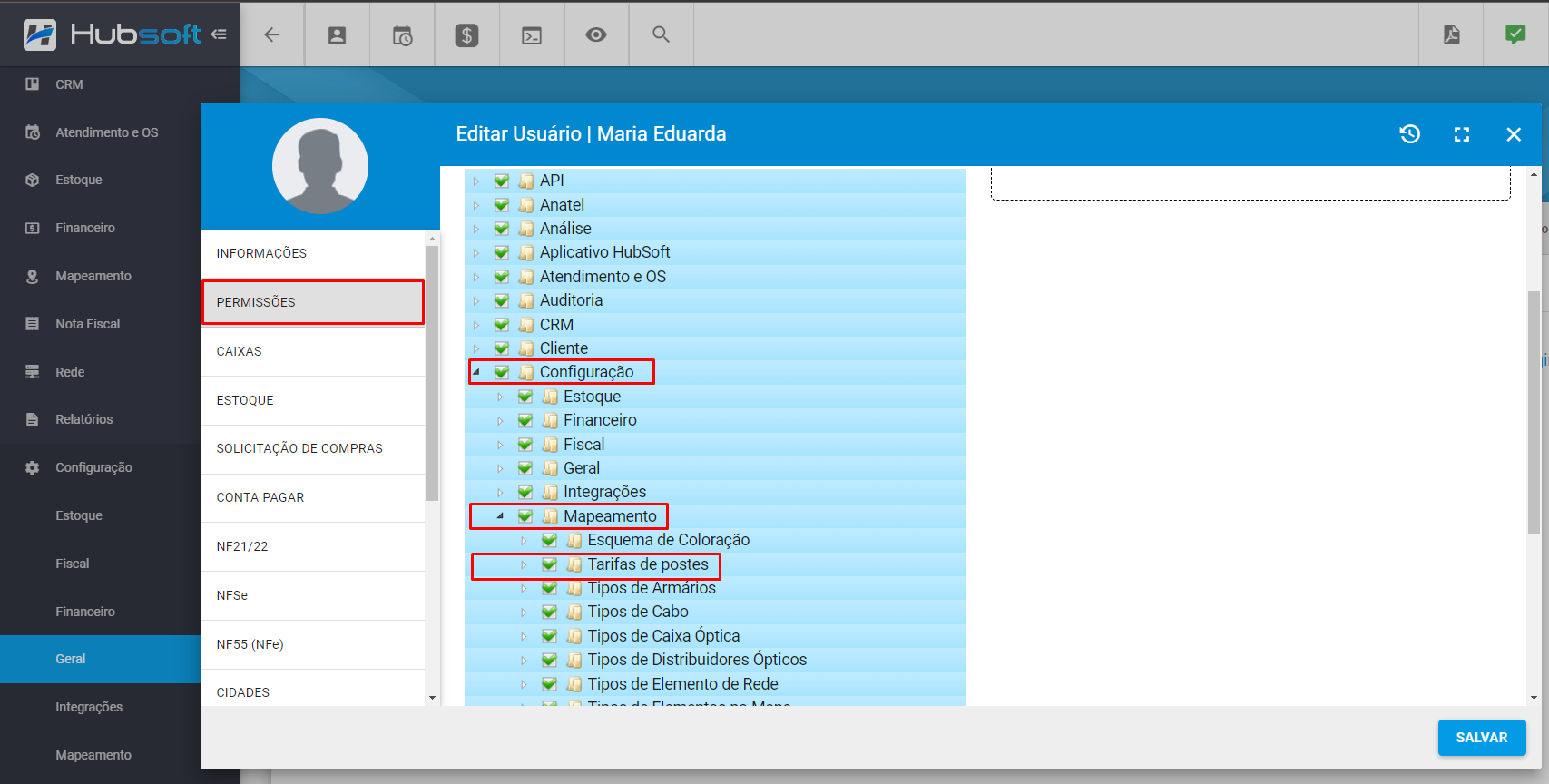Toggle the Mapeamento permission checkbox
The image size is (1549, 784).
coord(525,516)
